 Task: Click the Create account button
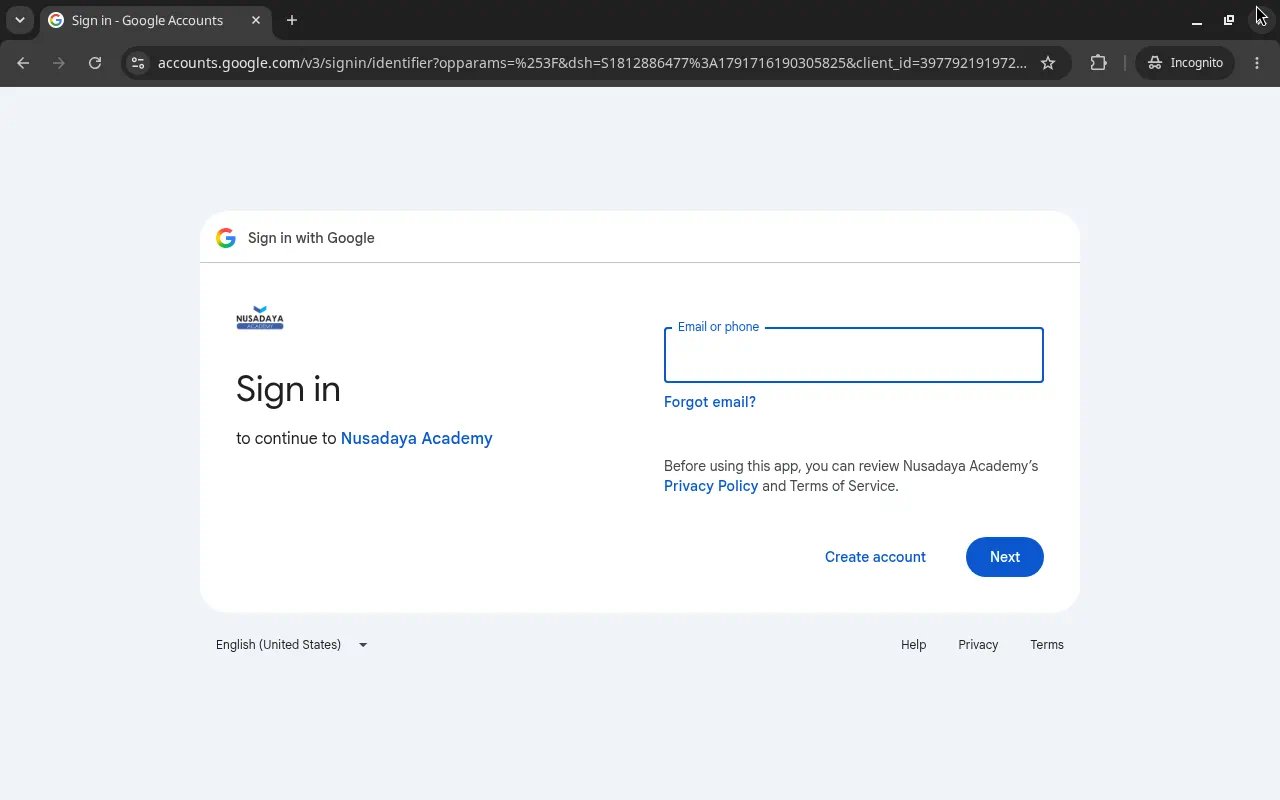point(875,557)
